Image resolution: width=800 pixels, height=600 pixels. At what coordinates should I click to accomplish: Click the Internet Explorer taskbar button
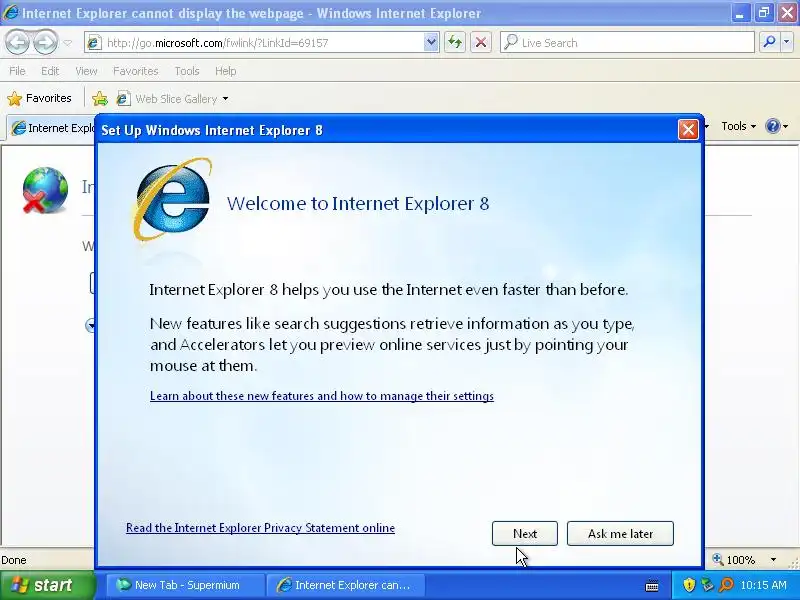347,585
